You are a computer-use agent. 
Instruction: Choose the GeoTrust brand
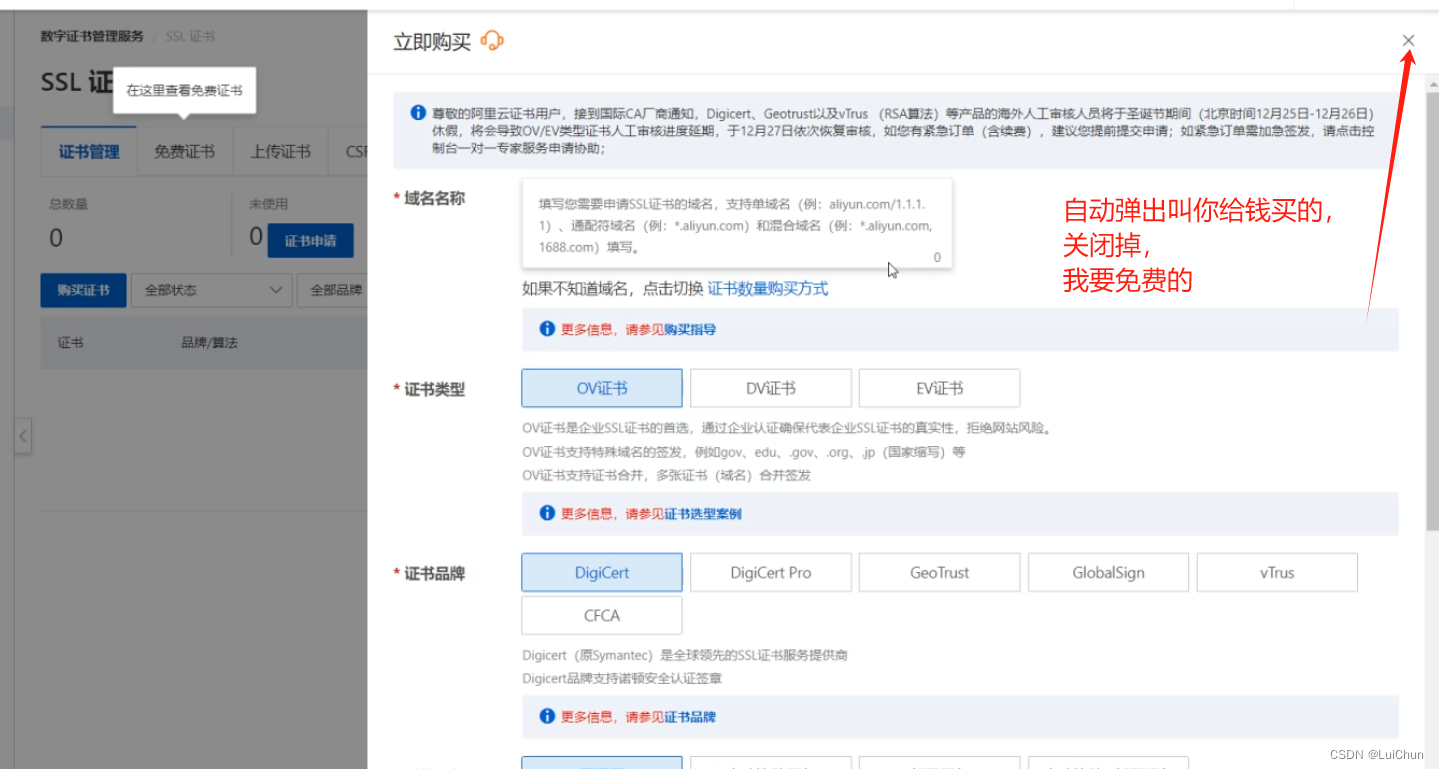click(x=939, y=573)
